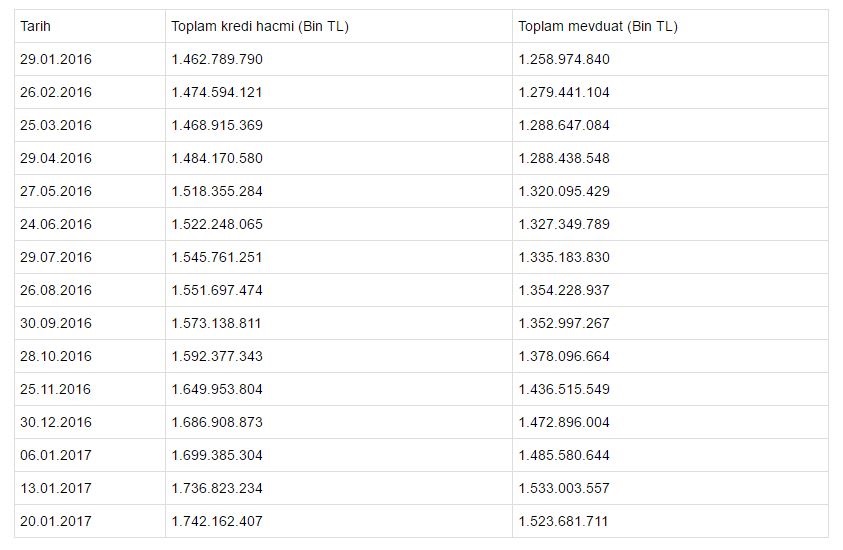Screen dimensions: 843x550
Task: Click the credit value 1.545.761.251
Action: (x=217, y=258)
